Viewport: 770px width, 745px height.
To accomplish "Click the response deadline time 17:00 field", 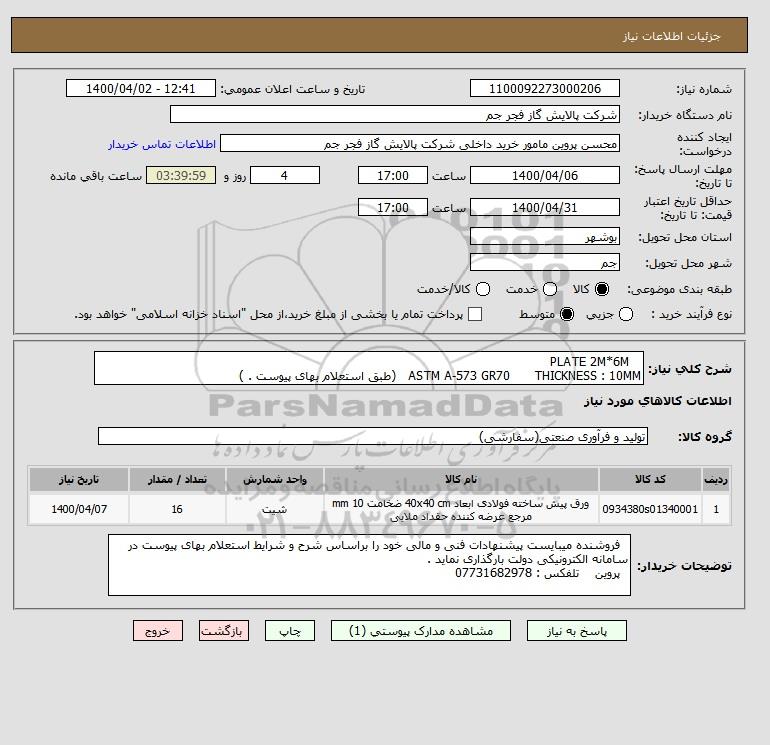I will [x=393, y=175].
